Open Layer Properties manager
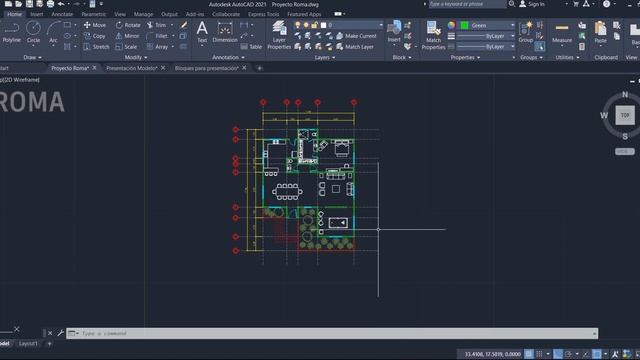The width and height of the screenshot is (640, 360). [x=279, y=35]
